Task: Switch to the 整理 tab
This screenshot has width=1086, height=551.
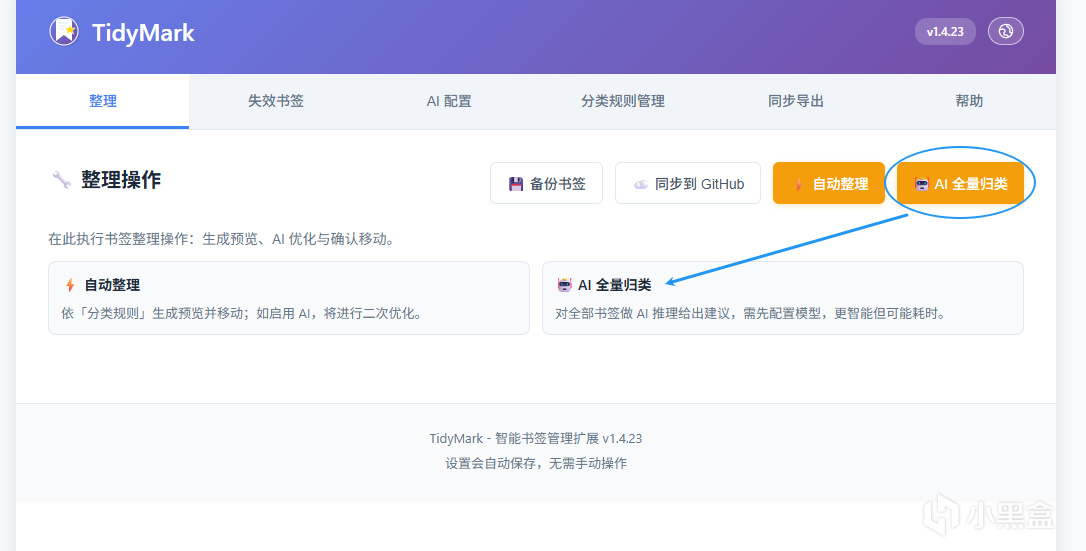Action: [103, 101]
